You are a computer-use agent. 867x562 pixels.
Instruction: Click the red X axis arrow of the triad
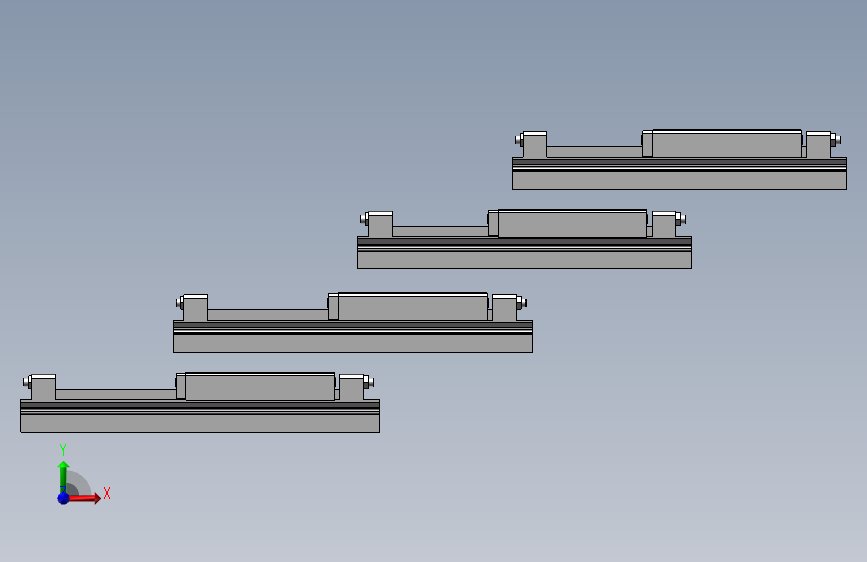coord(84,498)
